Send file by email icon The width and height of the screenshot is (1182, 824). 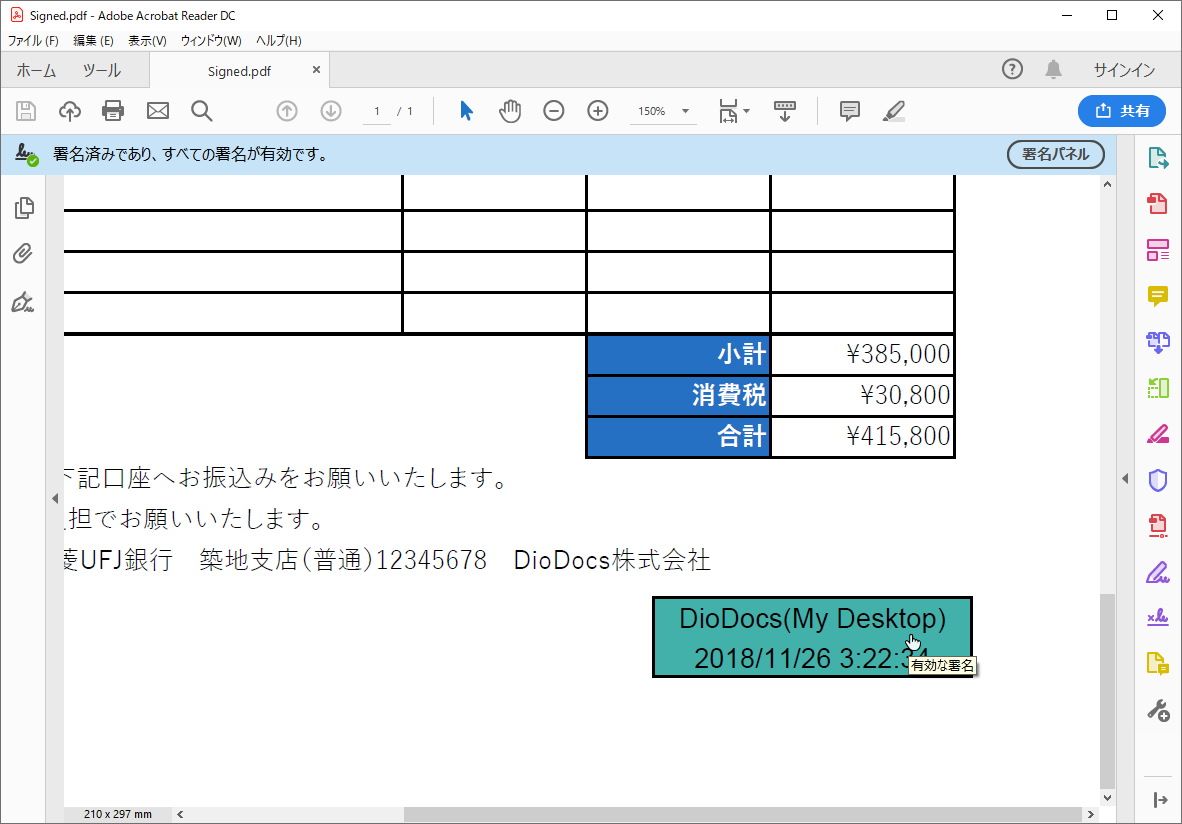click(158, 111)
